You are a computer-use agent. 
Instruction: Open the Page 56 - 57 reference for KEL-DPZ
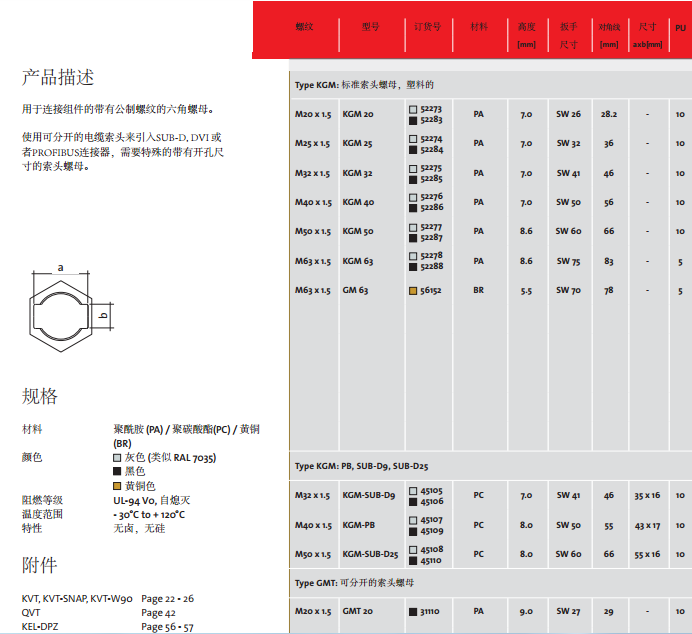click(x=167, y=627)
